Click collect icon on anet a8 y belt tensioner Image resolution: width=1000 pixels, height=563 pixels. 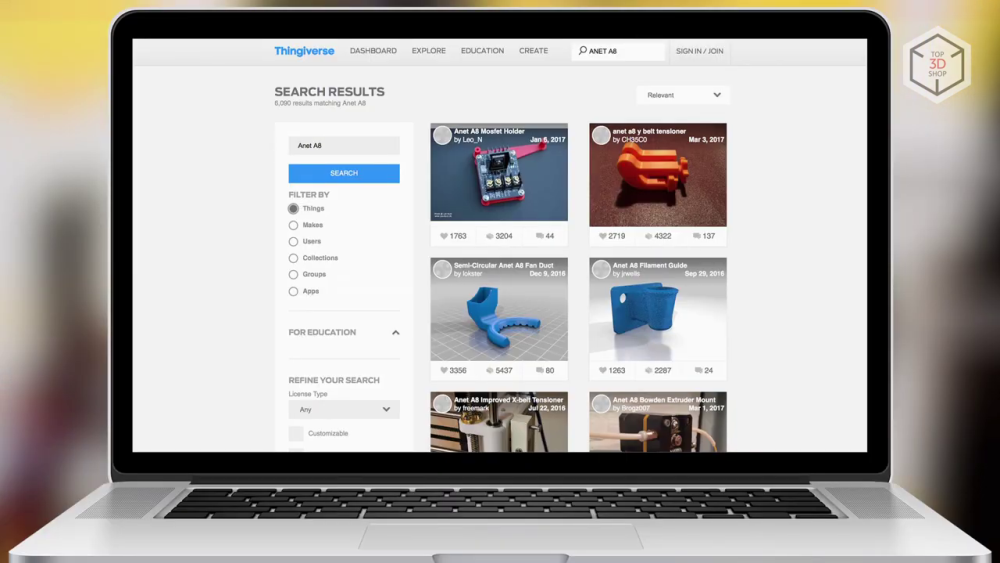(649, 236)
